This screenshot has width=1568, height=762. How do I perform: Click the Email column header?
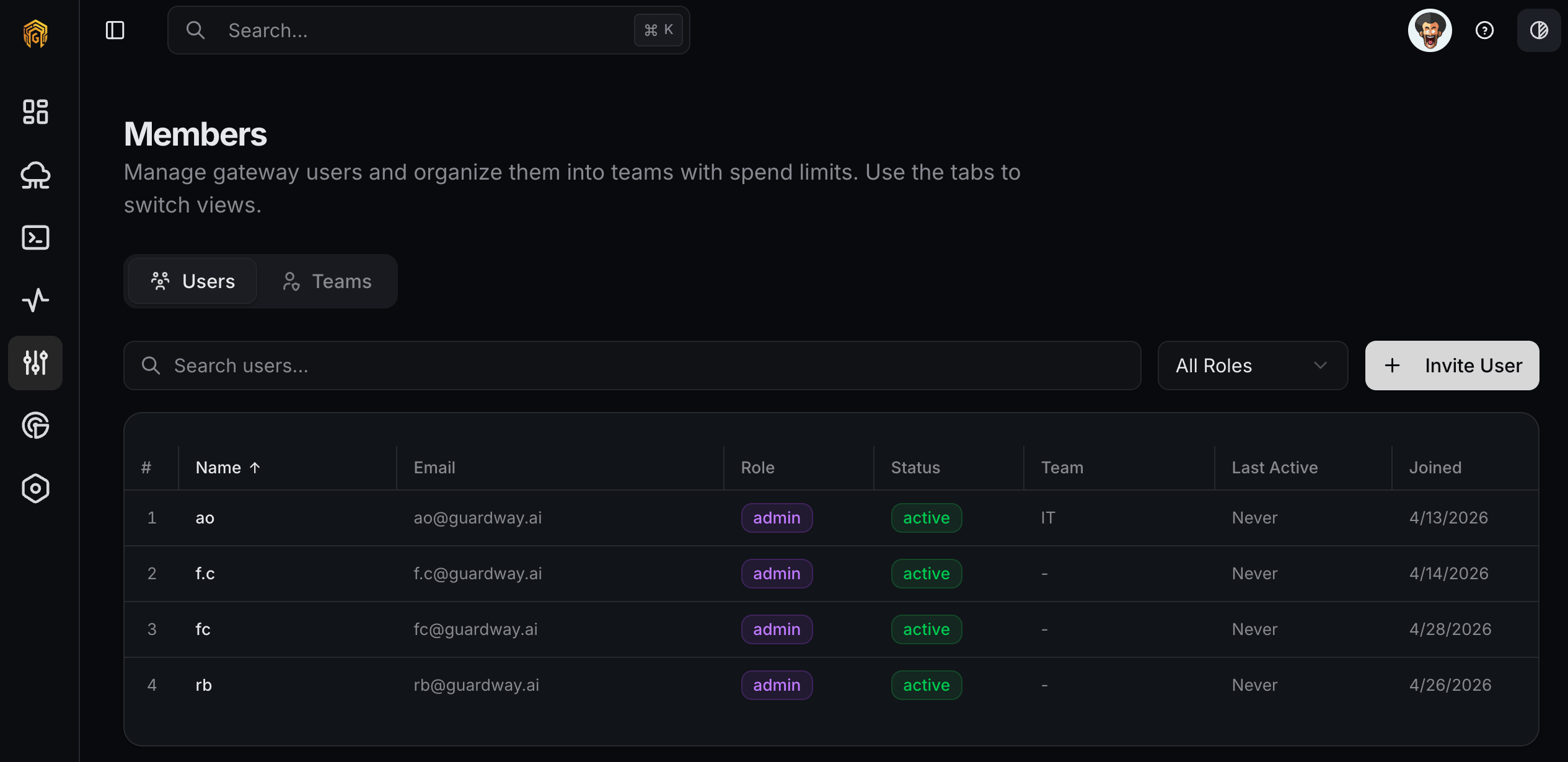click(x=434, y=468)
